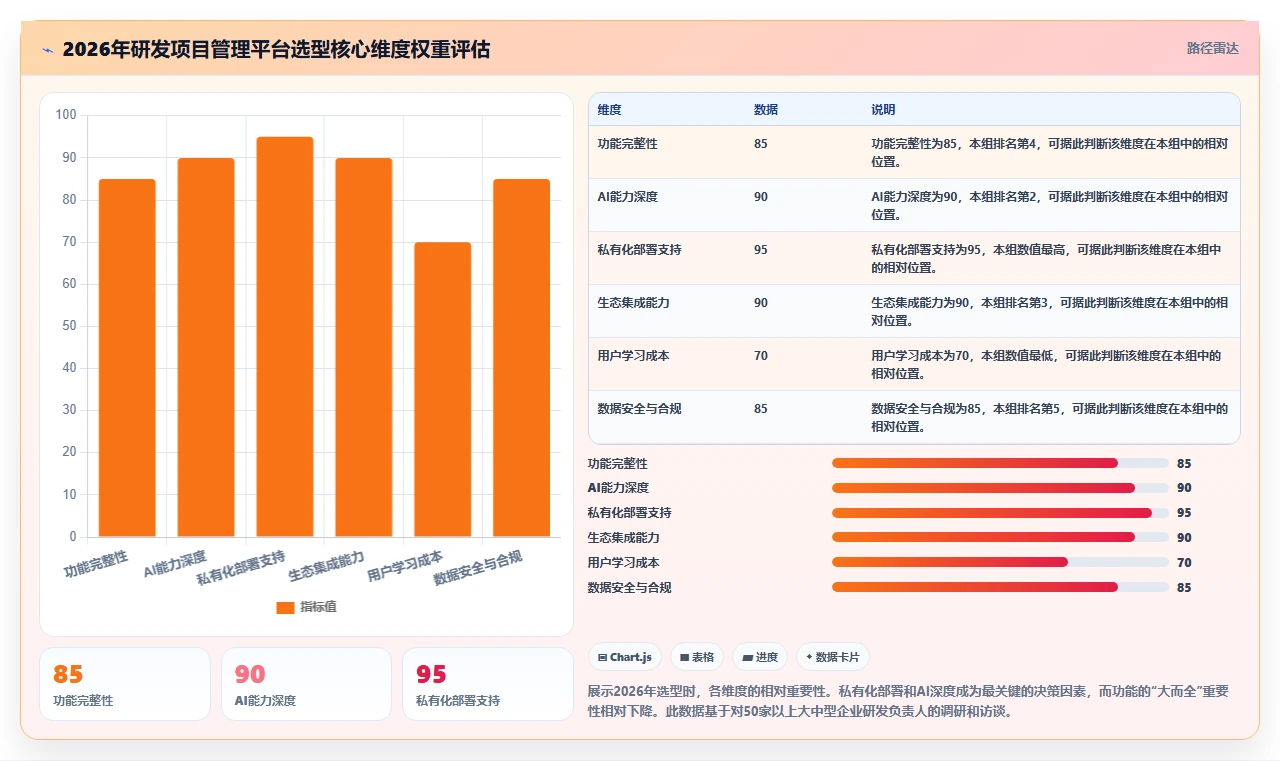Click the AI能力深度 progress bar
The height and width of the screenshot is (761, 1280).
1000,488
